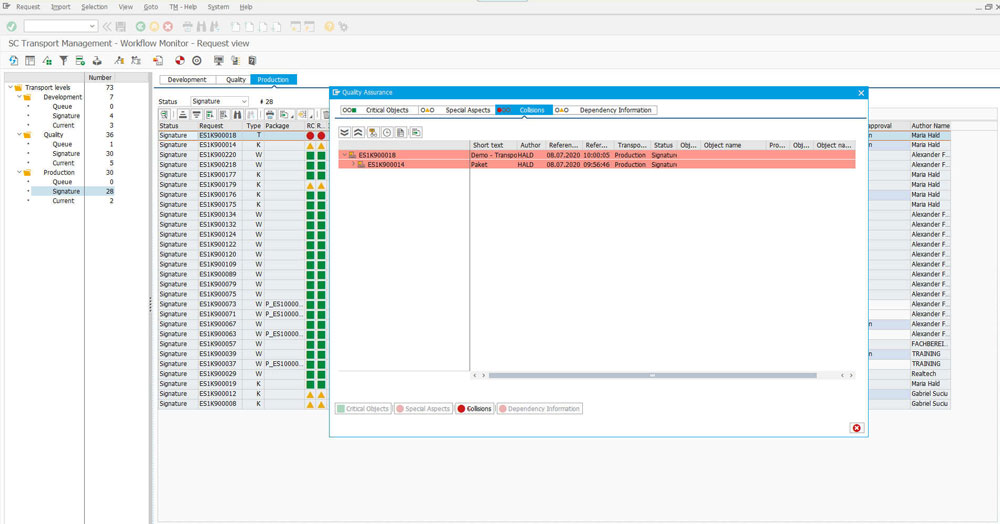The image size is (1000, 524).
Task: Click the Author Name column header
Action: 930,126
